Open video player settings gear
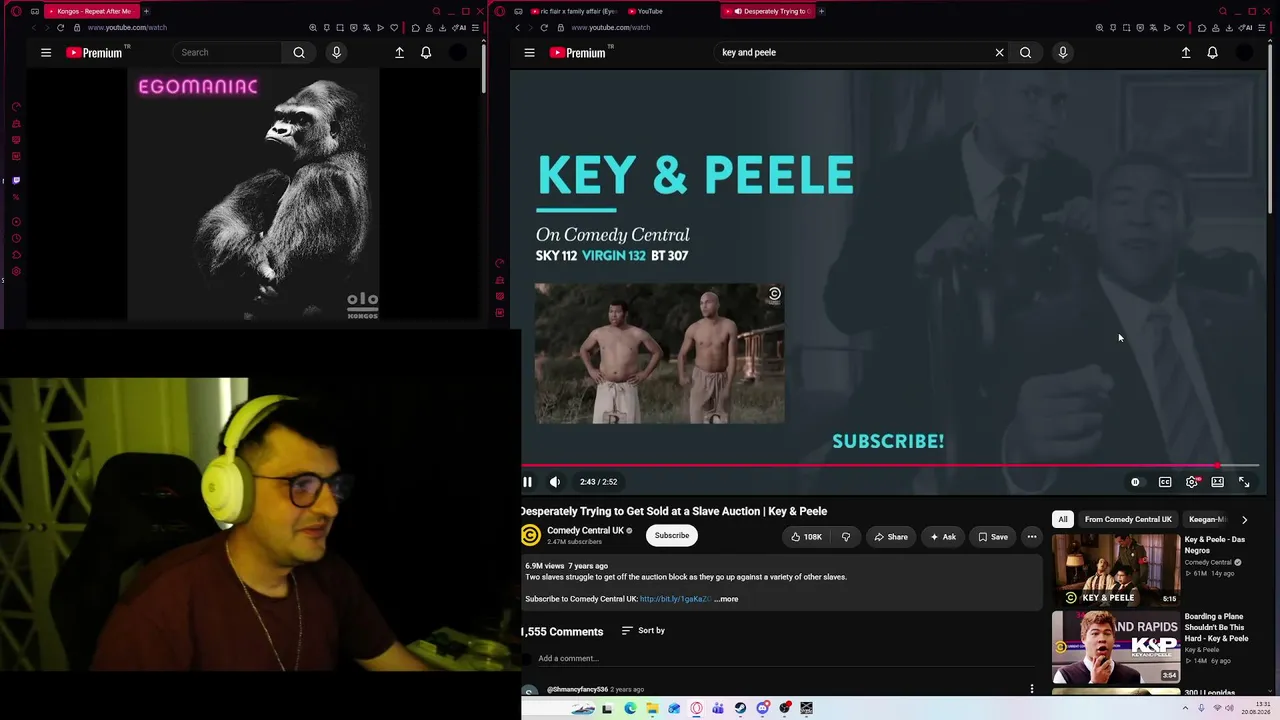This screenshot has height=720, width=1280. pyautogui.click(x=1192, y=482)
